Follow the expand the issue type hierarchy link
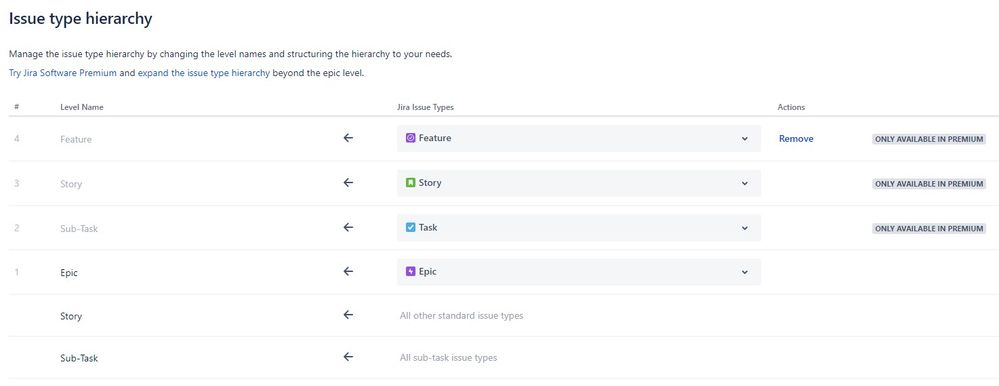Viewport: 999px width, 386px height. [x=204, y=73]
